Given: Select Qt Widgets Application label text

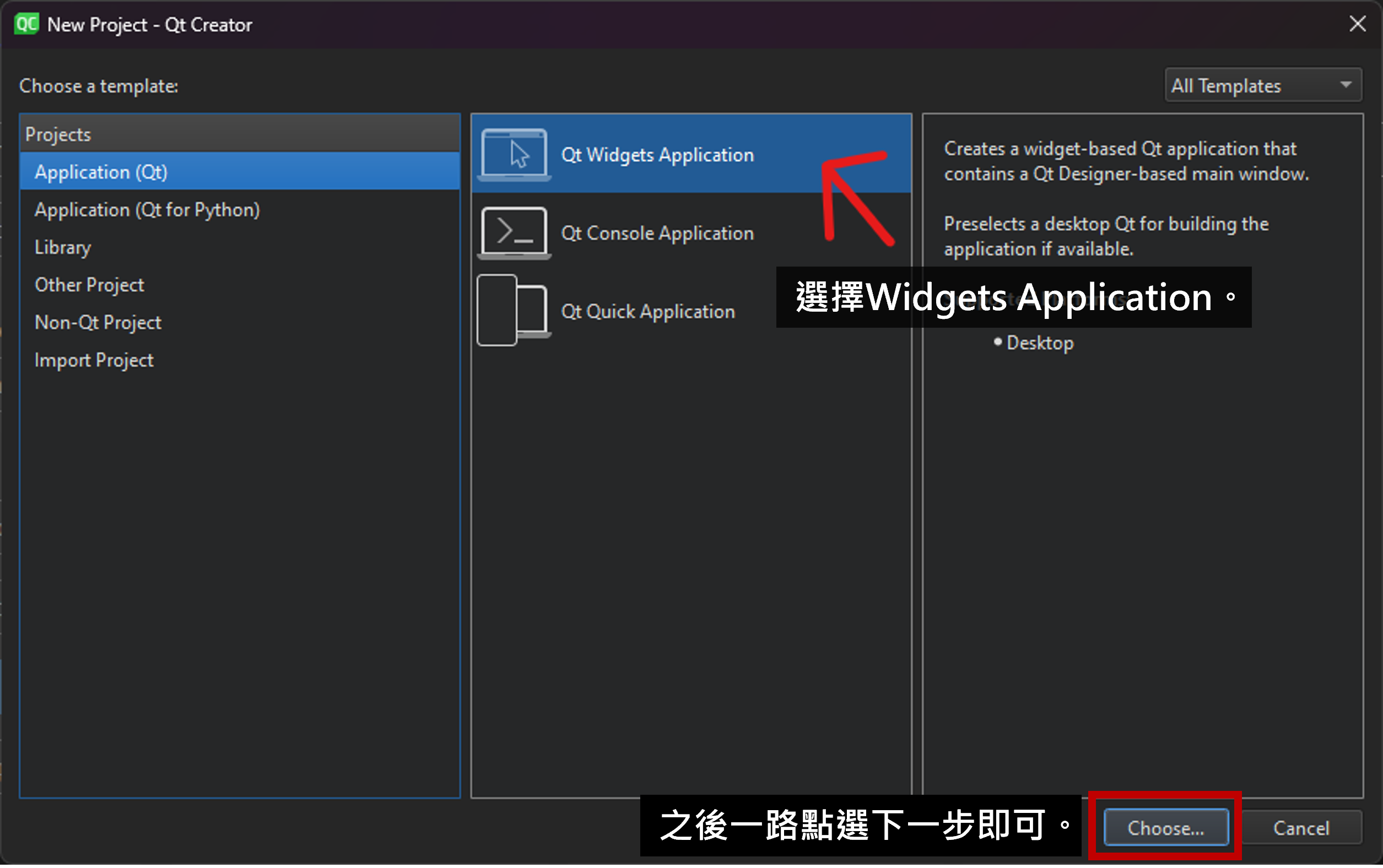Looking at the screenshot, I should (657, 155).
